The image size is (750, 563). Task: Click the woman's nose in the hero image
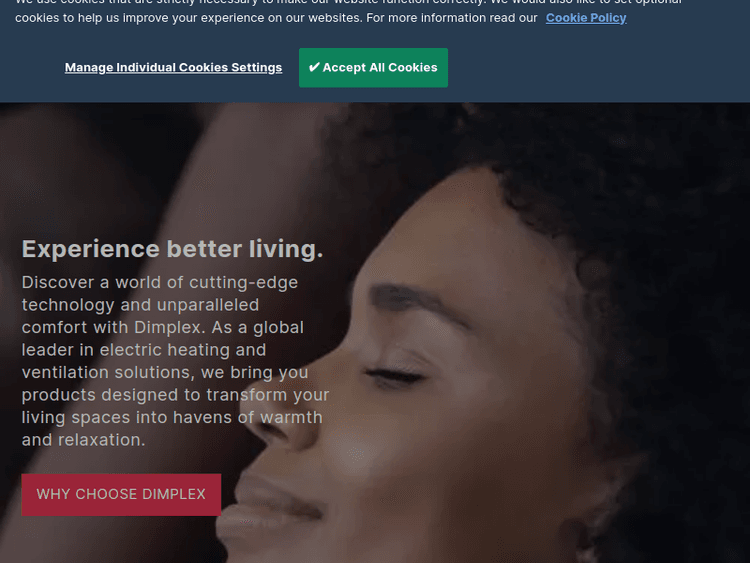click(287, 421)
